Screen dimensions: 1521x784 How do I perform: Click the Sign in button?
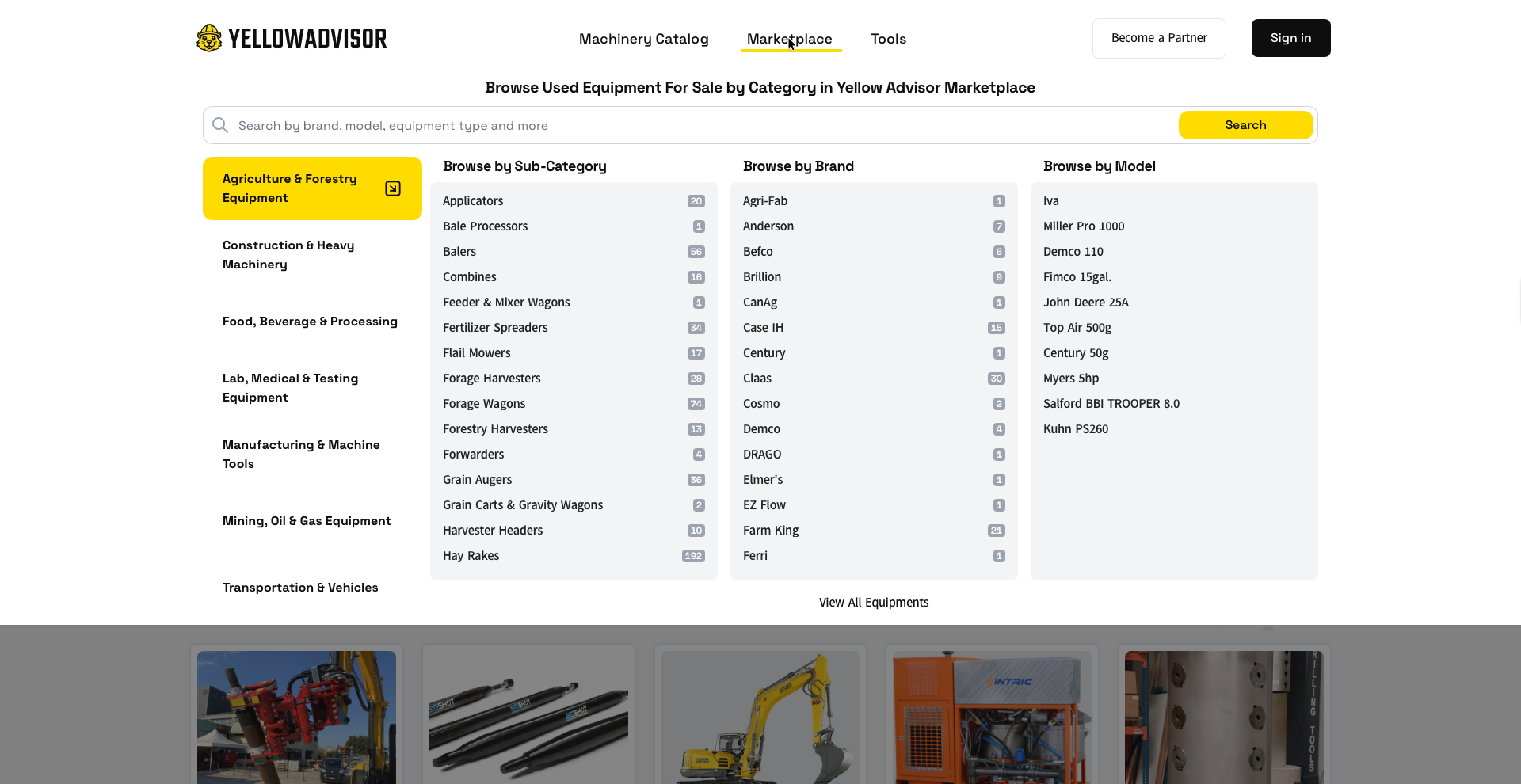(x=1290, y=38)
